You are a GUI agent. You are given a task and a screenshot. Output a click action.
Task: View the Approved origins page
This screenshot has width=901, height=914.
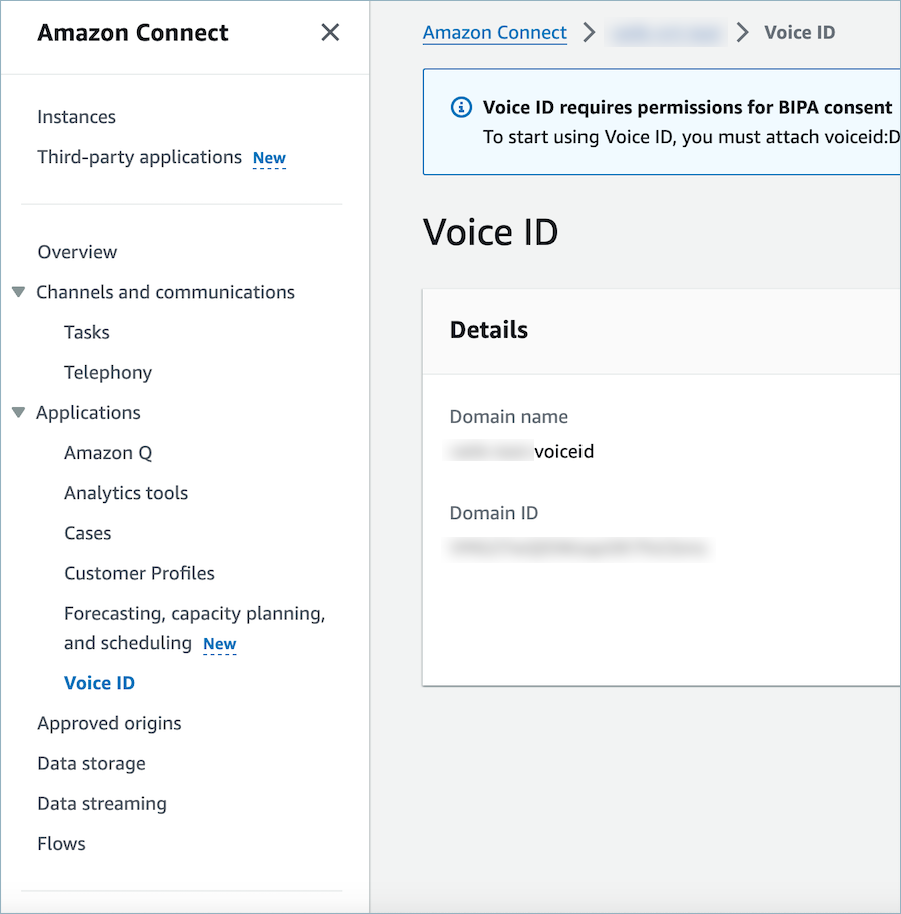pyautogui.click(x=109, y=723)
